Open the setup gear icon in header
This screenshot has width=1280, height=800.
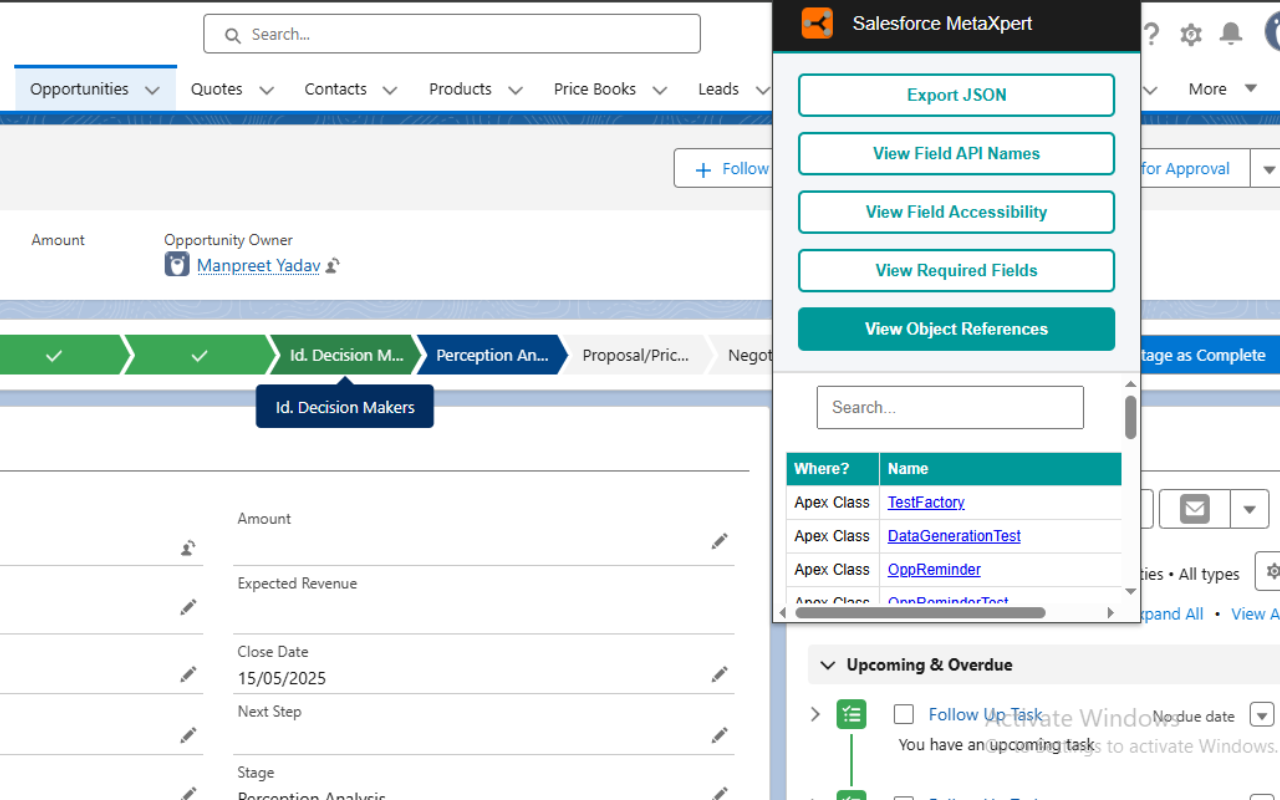1191,35
